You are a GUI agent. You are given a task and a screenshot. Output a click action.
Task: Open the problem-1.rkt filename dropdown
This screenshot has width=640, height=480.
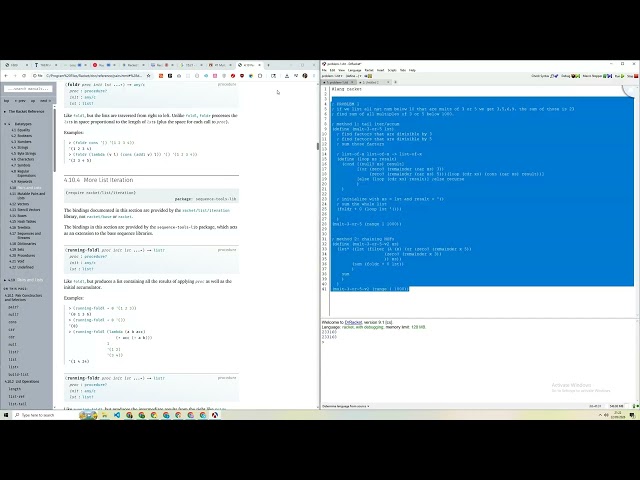(x=332, y=76)
